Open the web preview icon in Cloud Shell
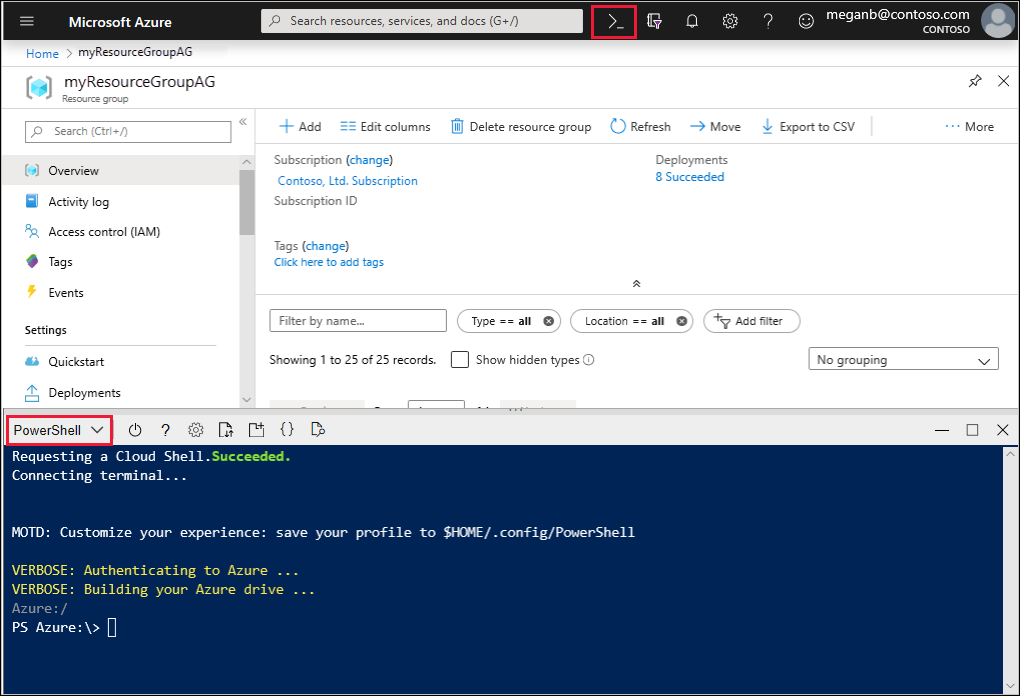This screenshot has width=1020, height=696. [317, 429]
